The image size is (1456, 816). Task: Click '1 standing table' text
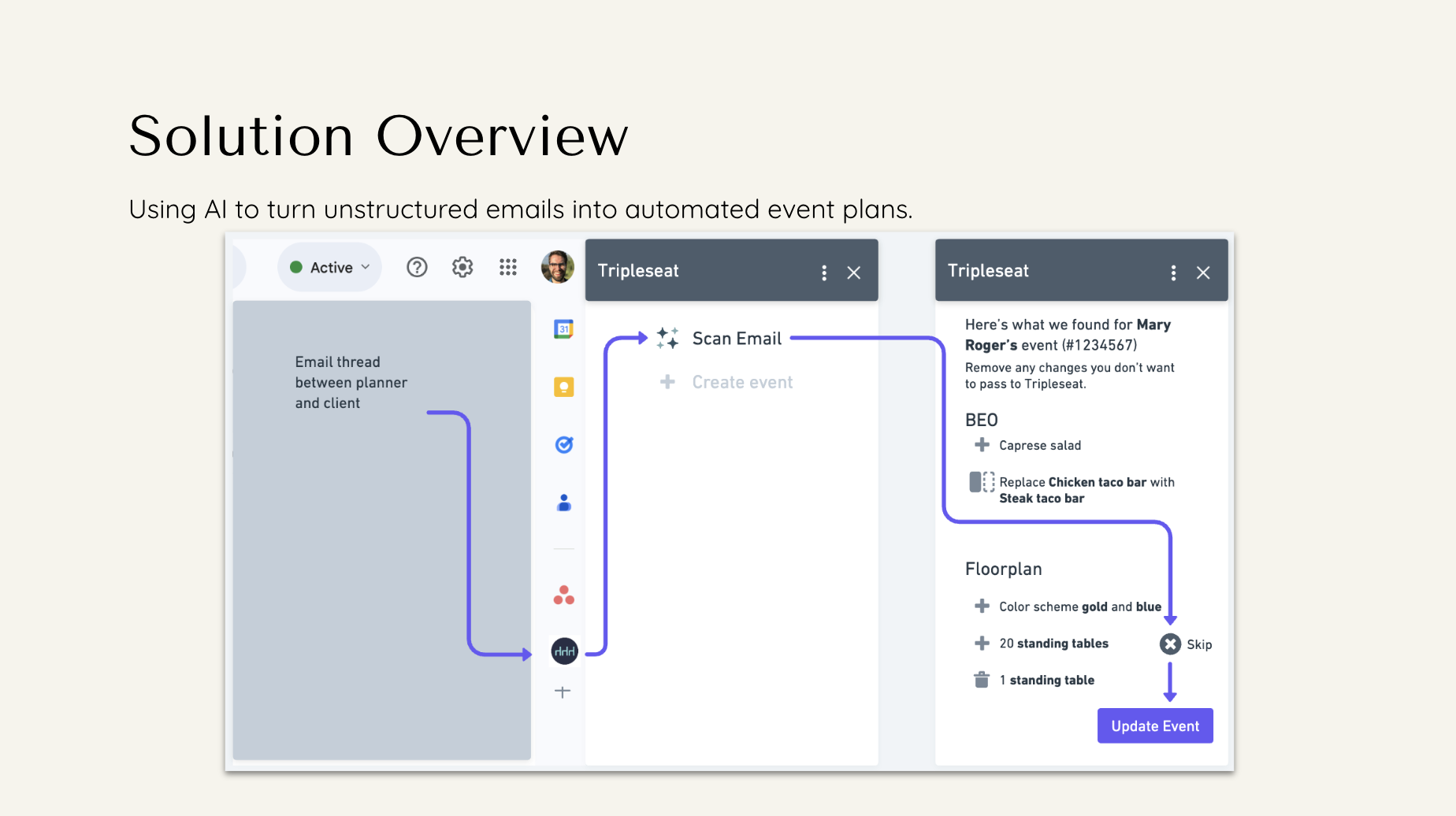click(1047, 680)
